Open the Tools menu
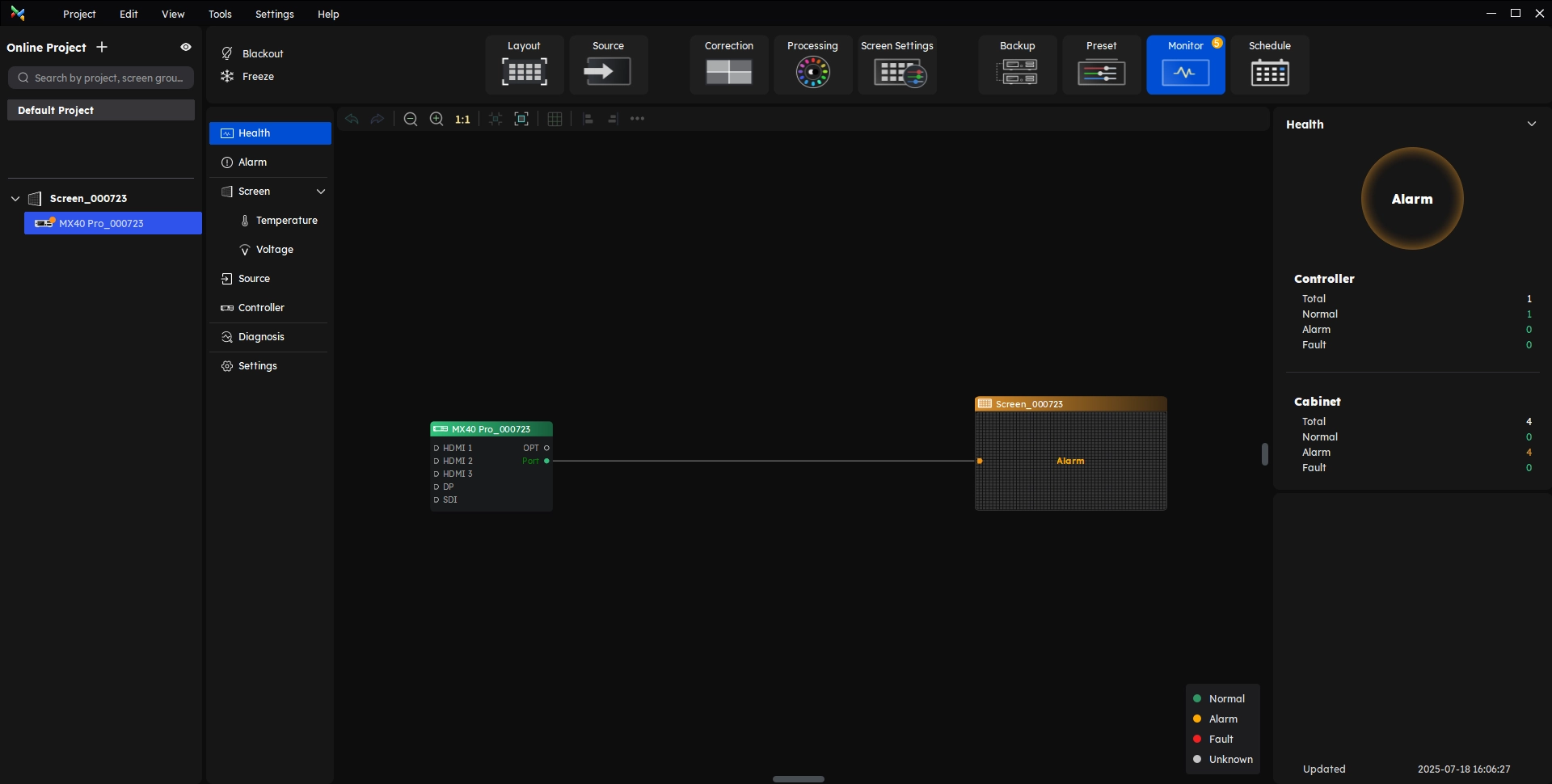Viewport: 1552px width, 784px height. click(x=220, y=15)
